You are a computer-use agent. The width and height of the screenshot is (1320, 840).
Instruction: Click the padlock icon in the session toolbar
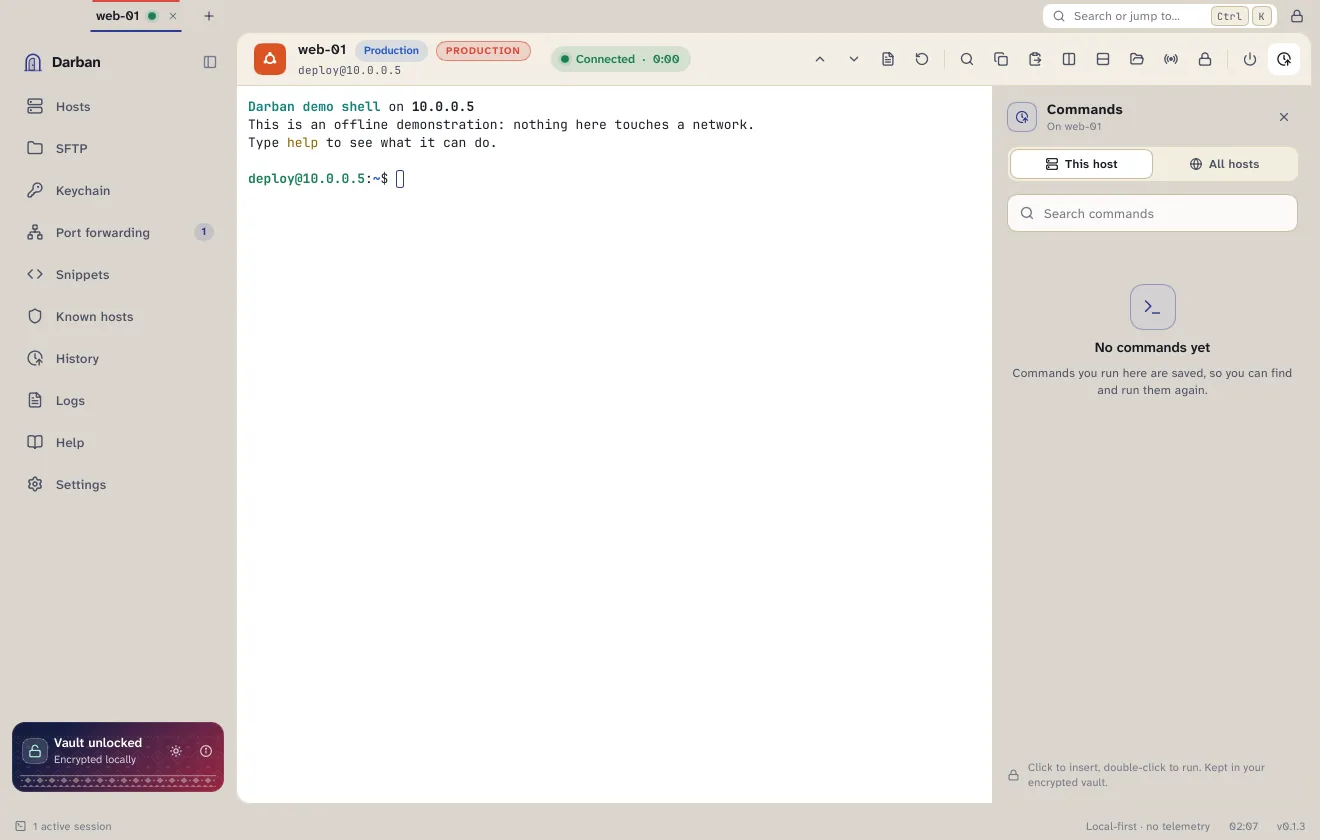click(x=1205, y=59)
